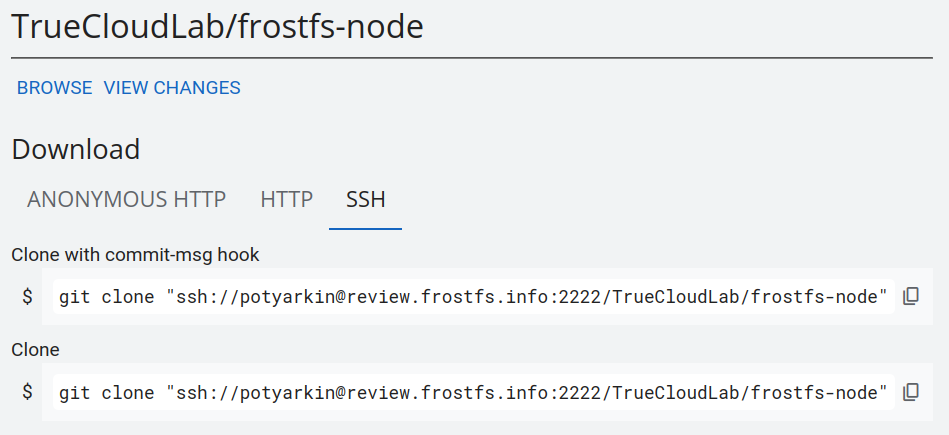Screen dimensions: 949x435
Task: Copy the commit-msg hook clone command
Action: point(911,297)
